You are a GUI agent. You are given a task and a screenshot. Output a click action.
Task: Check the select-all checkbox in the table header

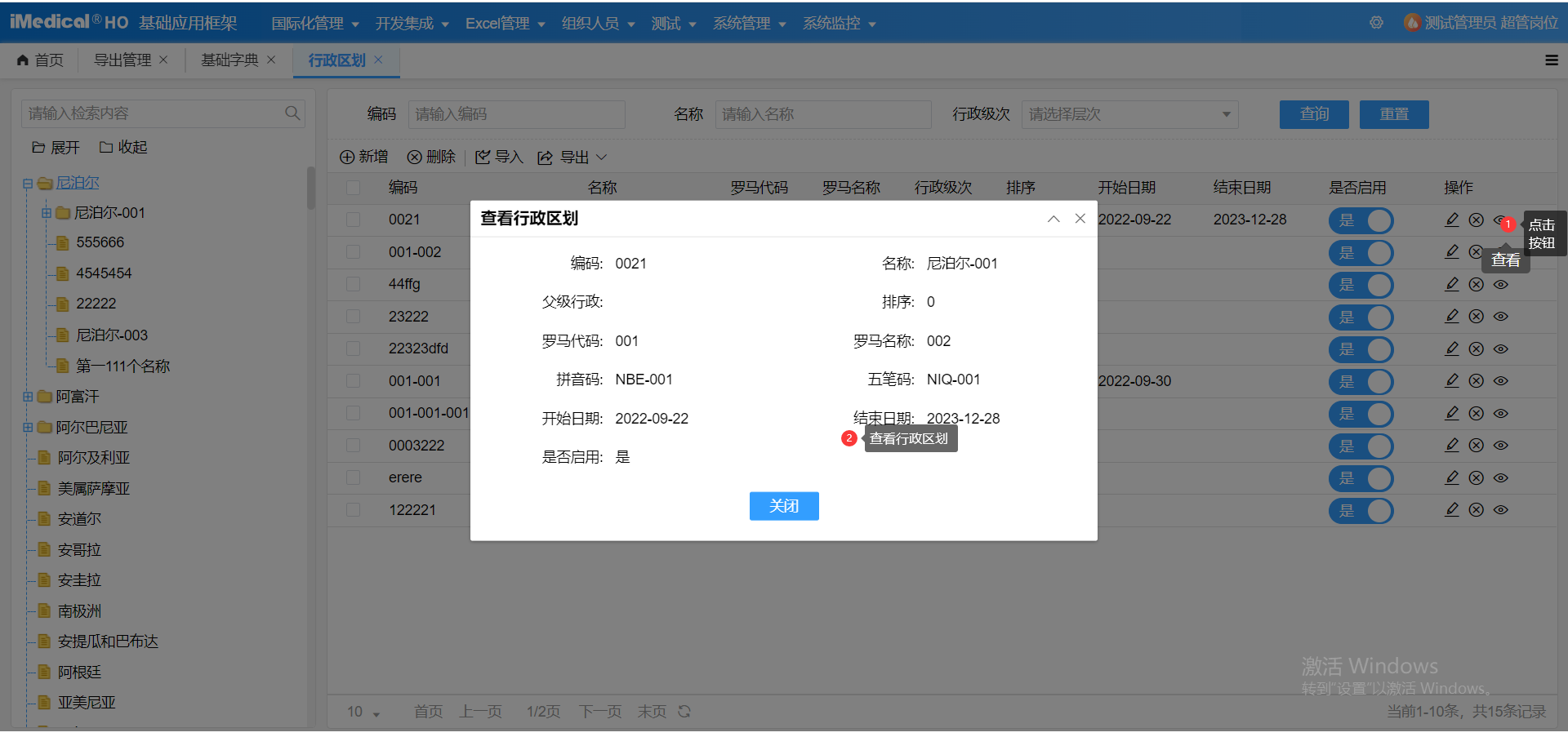click(x=353, y=187)
